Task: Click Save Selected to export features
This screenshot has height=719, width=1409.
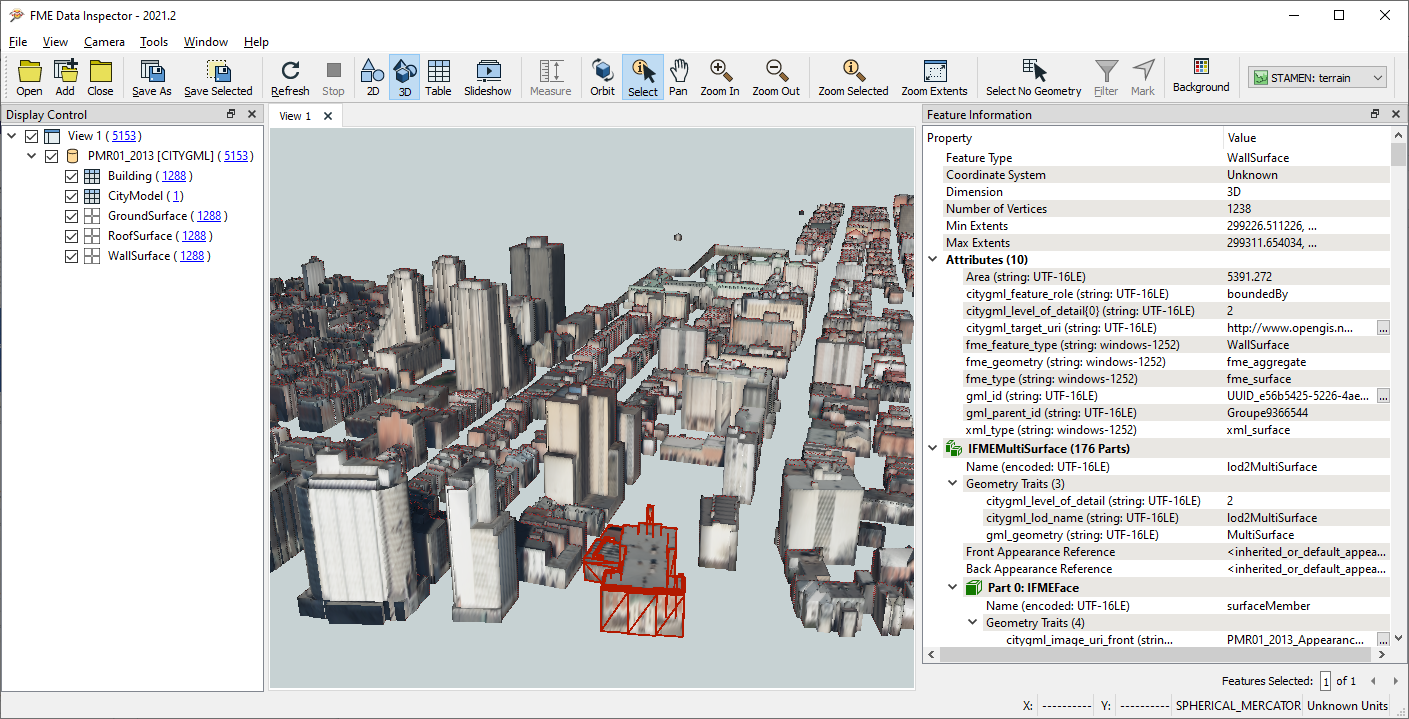Action: [218, 77]
